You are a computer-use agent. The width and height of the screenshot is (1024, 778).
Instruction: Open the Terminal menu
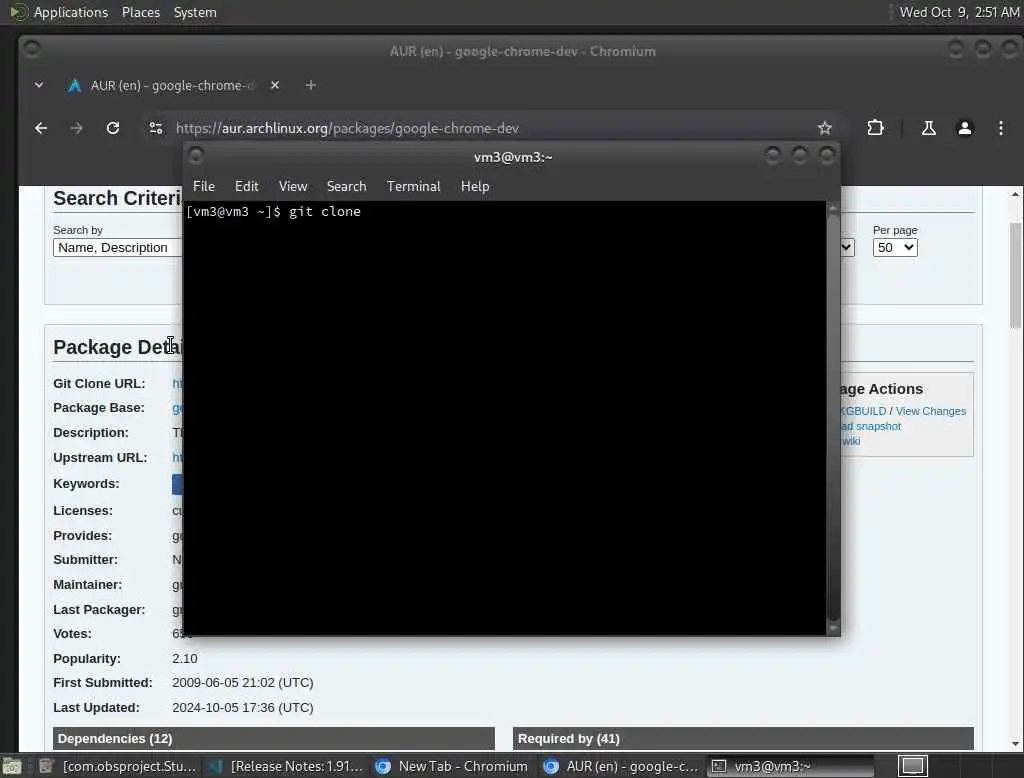413,186
